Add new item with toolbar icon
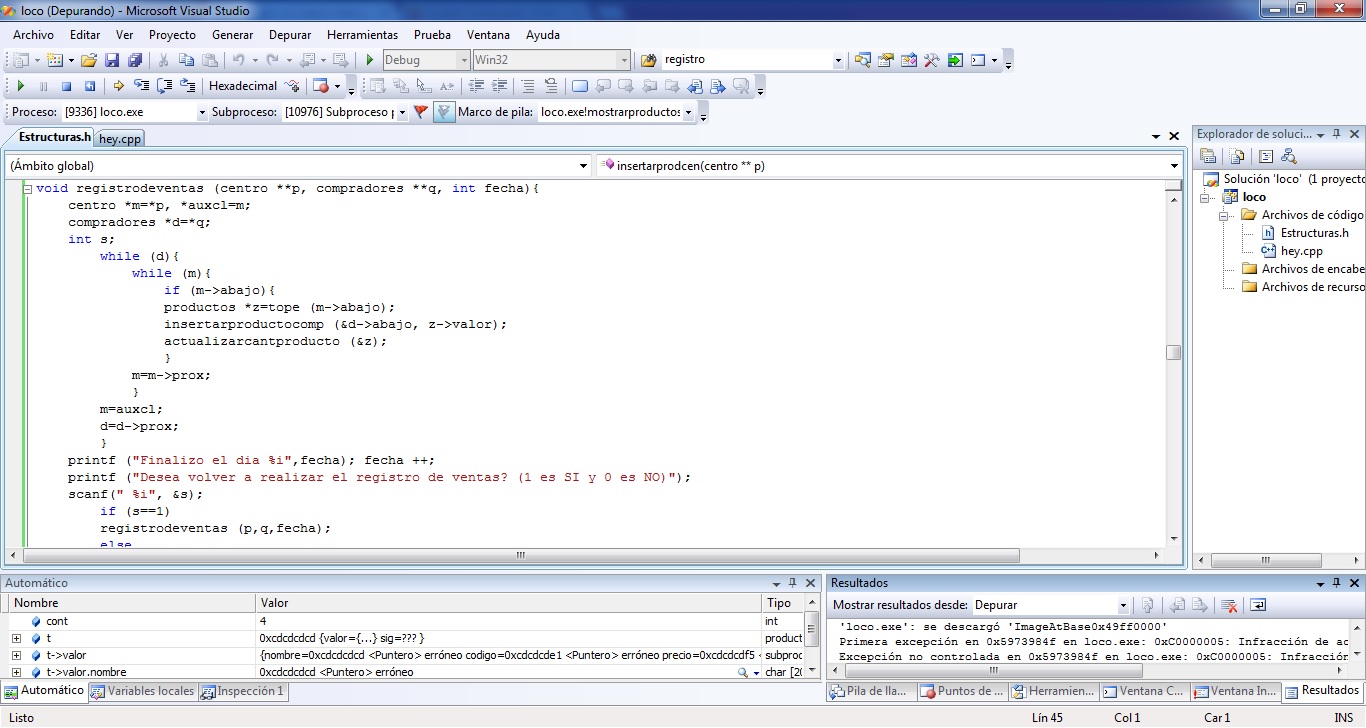1366x728 pixels. [x=54, y=60]
